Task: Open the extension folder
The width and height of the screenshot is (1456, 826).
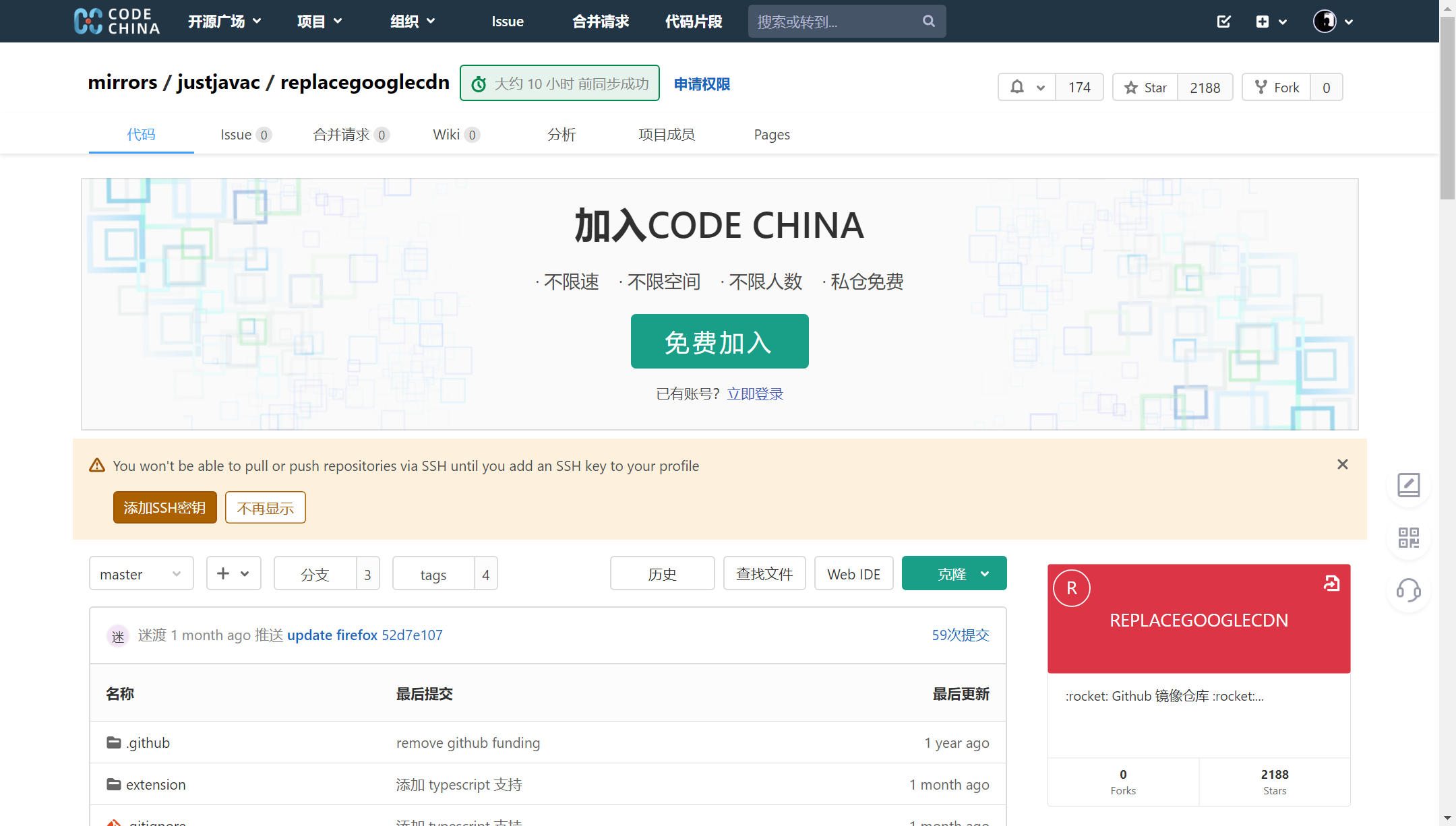Action: point(156,784)
